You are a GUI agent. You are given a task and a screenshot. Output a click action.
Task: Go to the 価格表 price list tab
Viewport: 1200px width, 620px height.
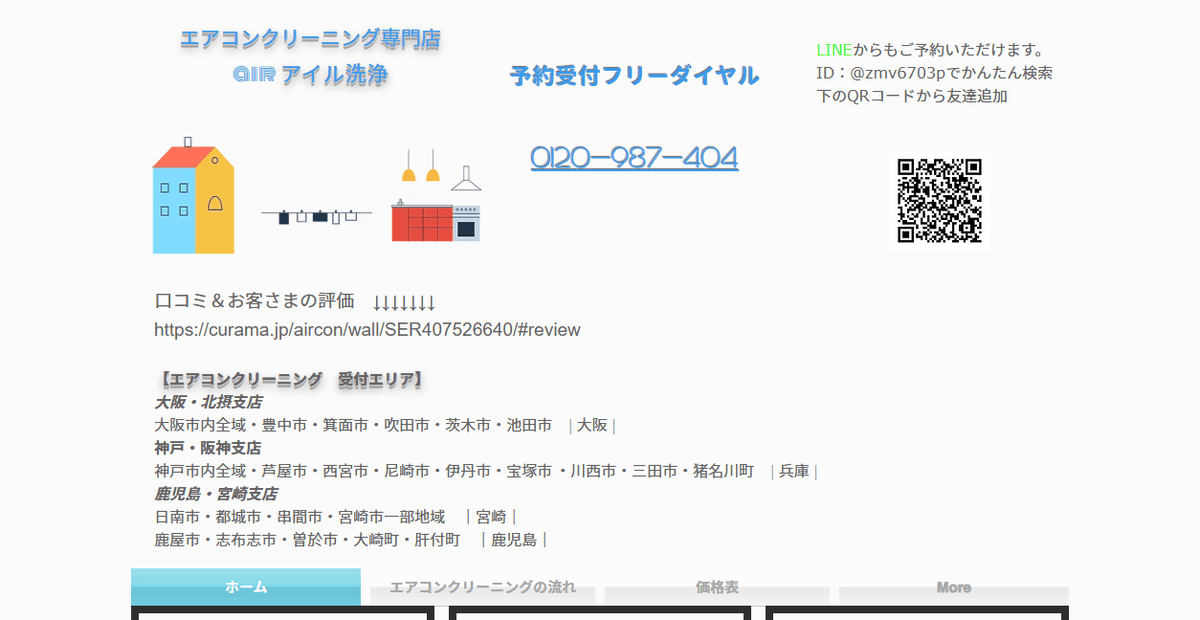(x=717, y=587)
